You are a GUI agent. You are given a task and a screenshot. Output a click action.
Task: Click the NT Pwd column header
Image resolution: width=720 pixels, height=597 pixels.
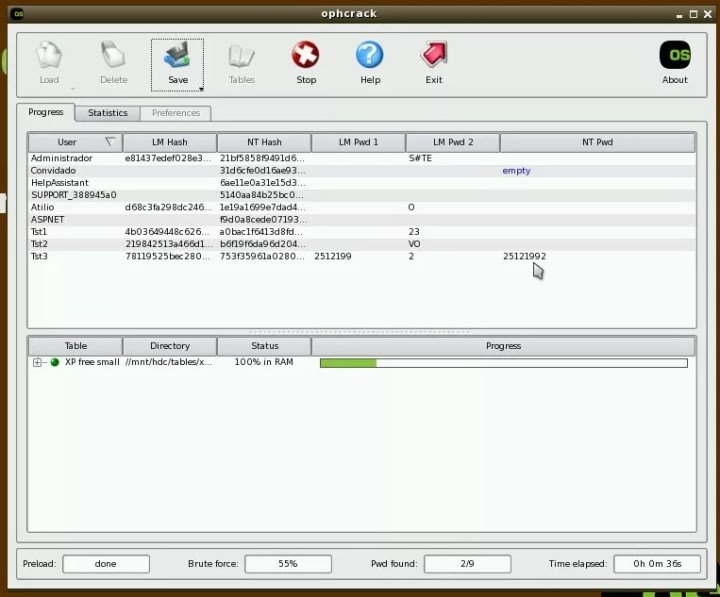coord(597,142)
